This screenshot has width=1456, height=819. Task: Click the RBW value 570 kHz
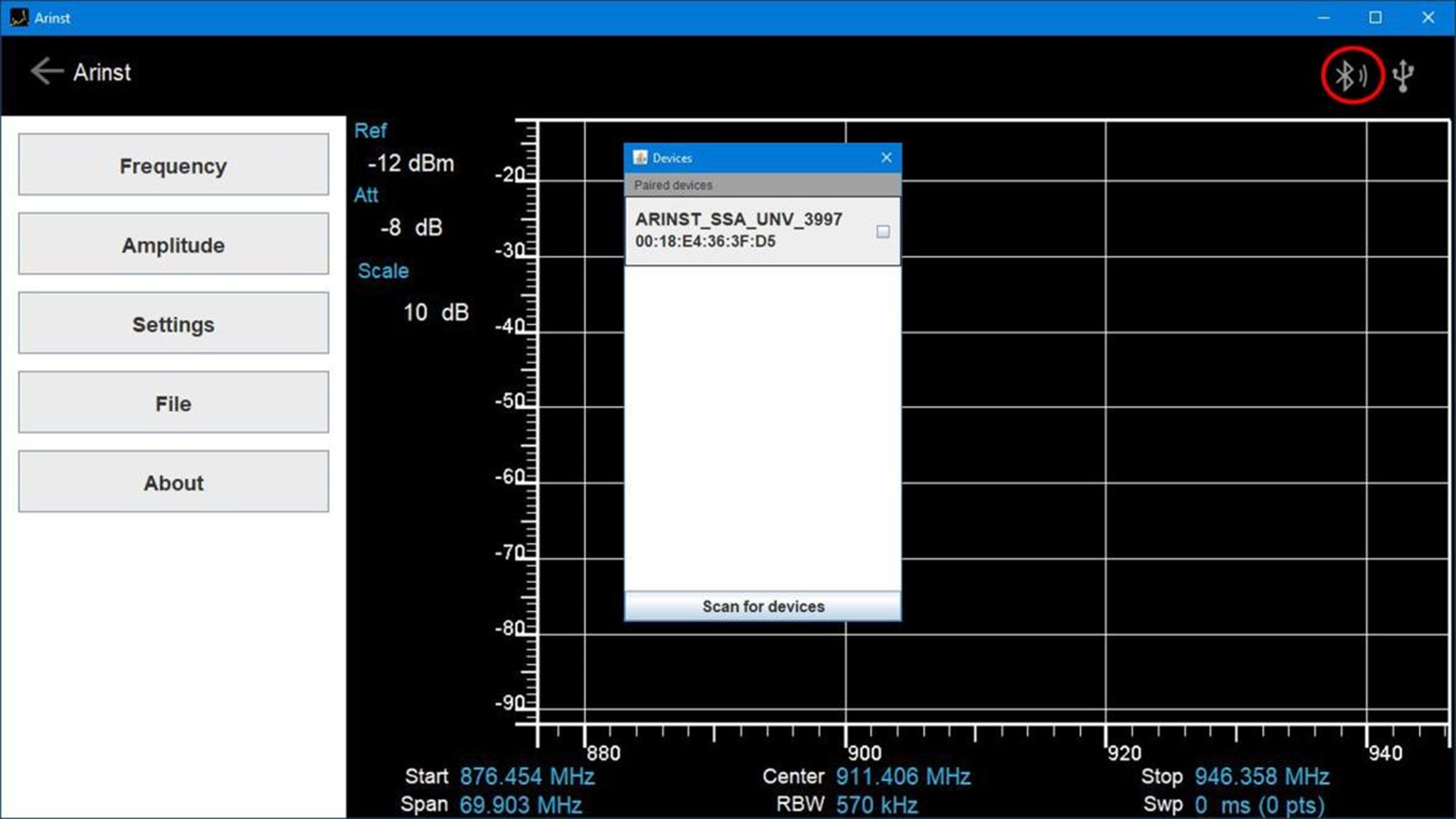click(x=877, y=804)
